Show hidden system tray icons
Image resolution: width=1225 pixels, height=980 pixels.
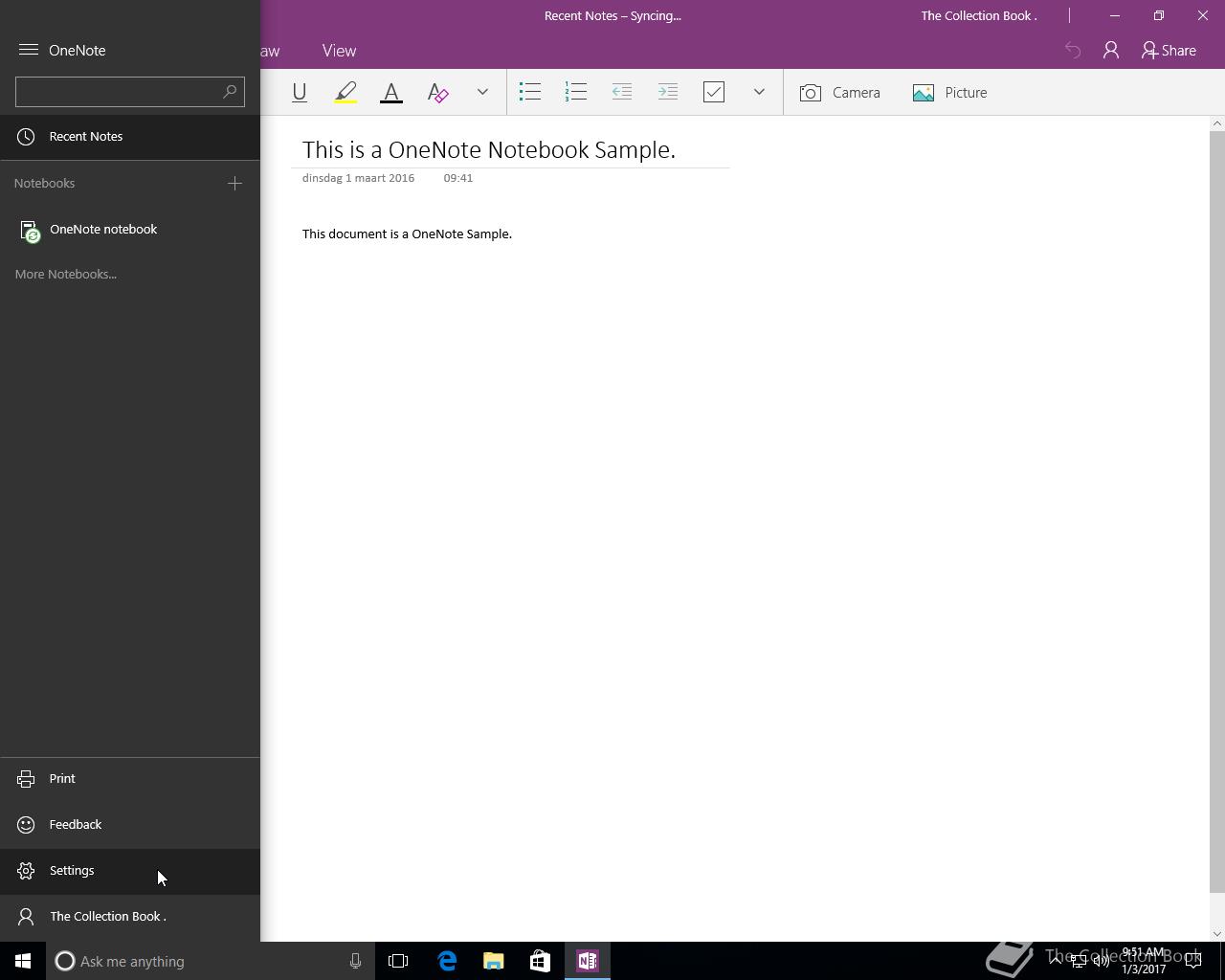[x=1055, y=961]
